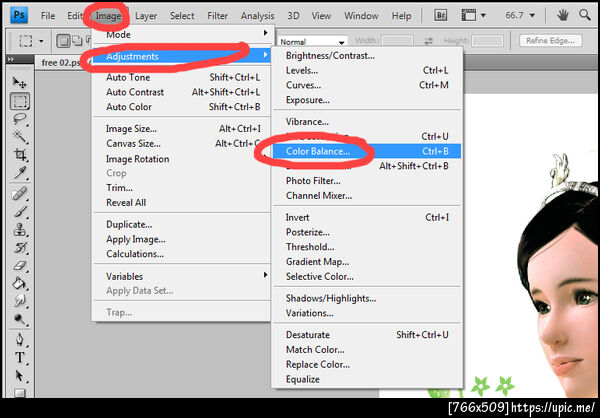Open the Filter menu

pos(218,16)
